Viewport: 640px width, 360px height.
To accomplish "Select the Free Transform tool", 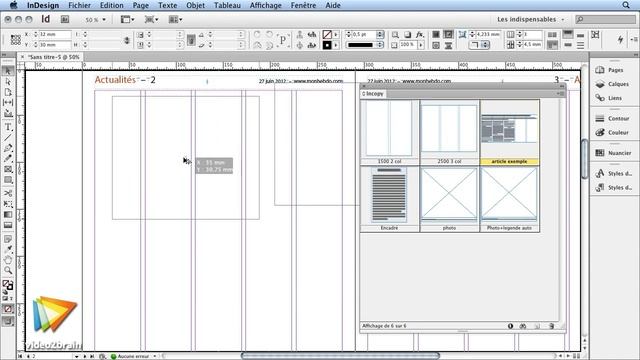I will (8, 204).
